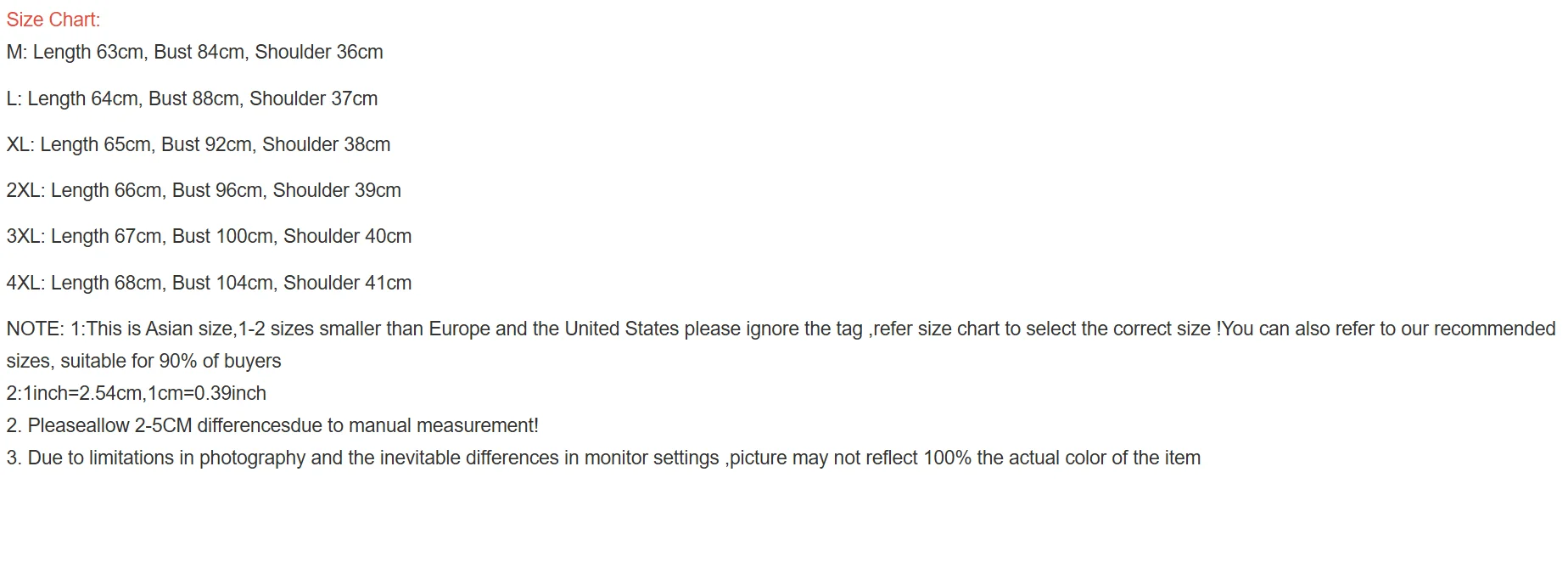This screenshot has height=562, width=1568.
Task: Click "Length 67cm" in the 3XL row
Action: [x=106, y=237]
